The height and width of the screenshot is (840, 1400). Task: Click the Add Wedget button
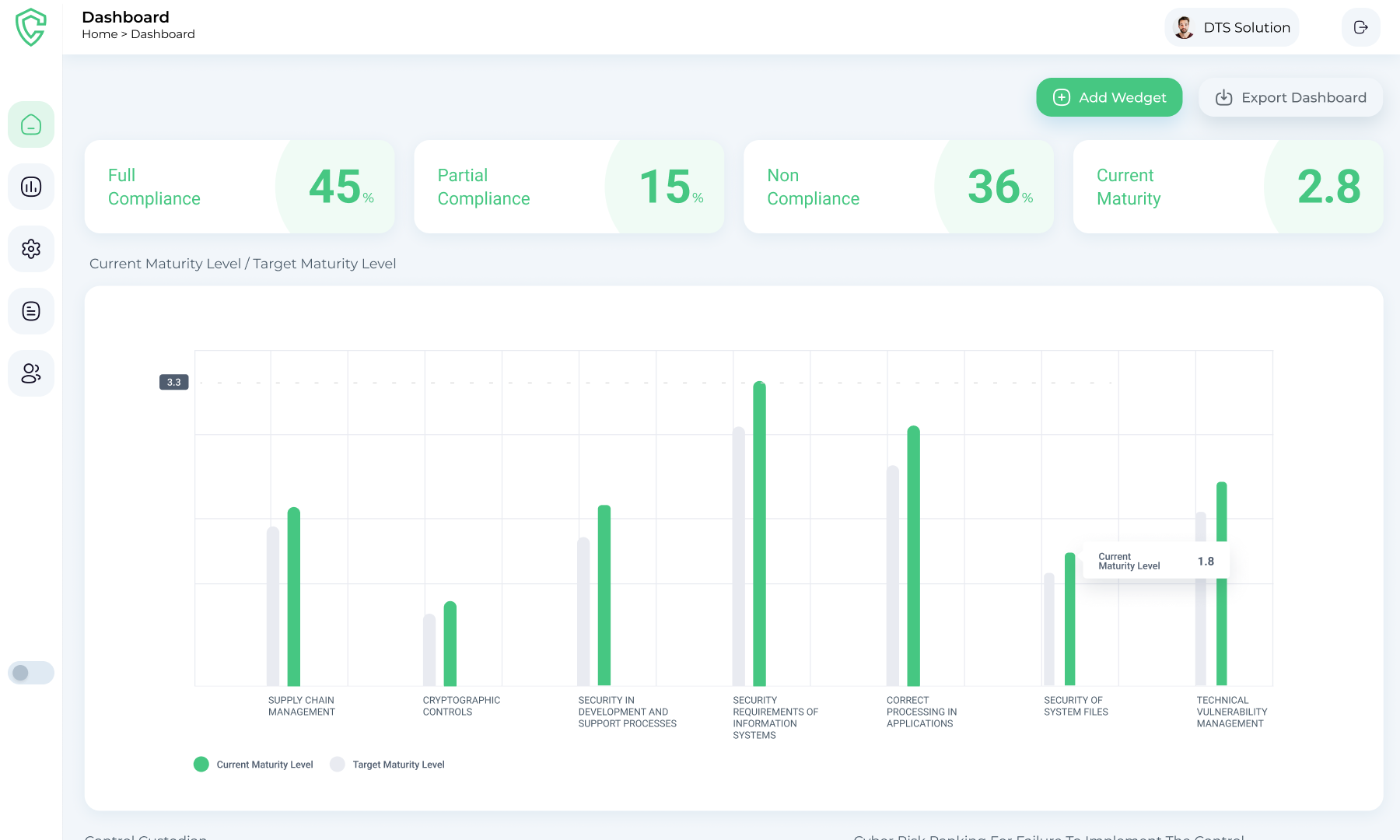1108,97
